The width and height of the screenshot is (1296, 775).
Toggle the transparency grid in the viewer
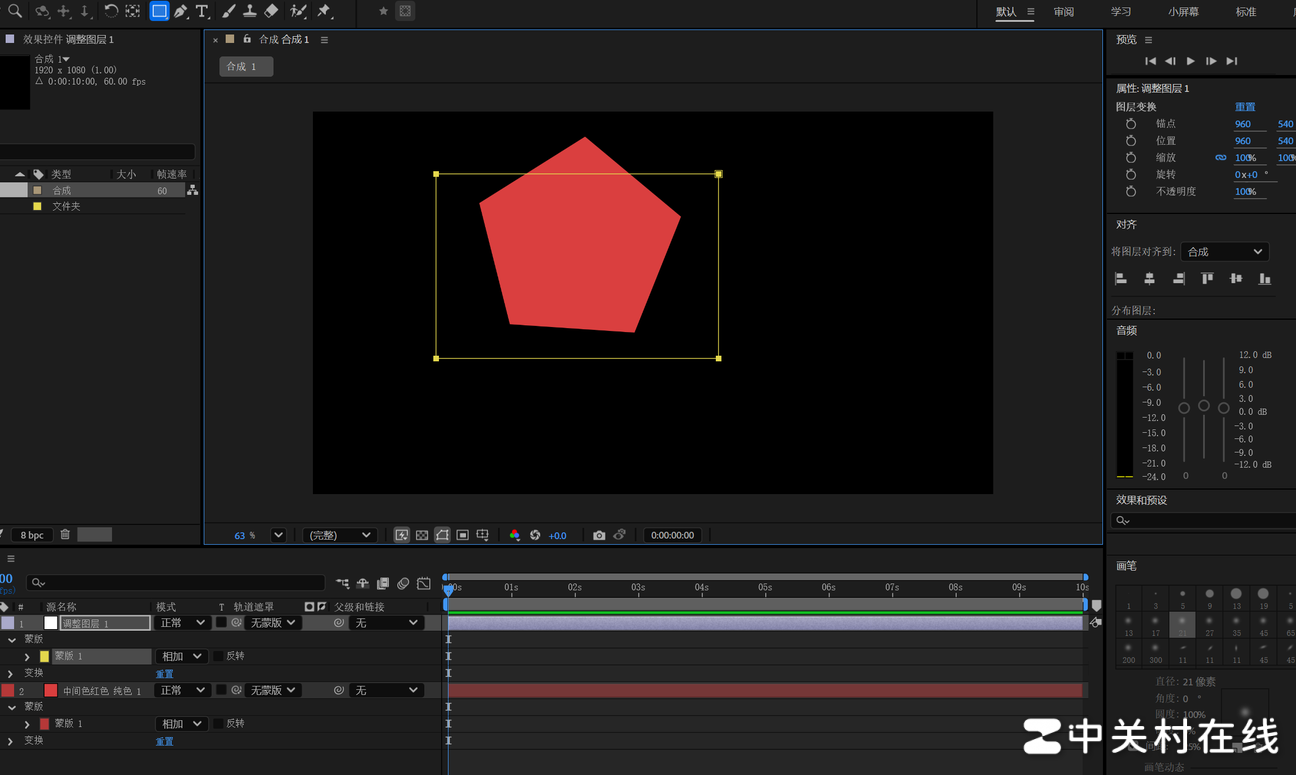click(422, 536)
